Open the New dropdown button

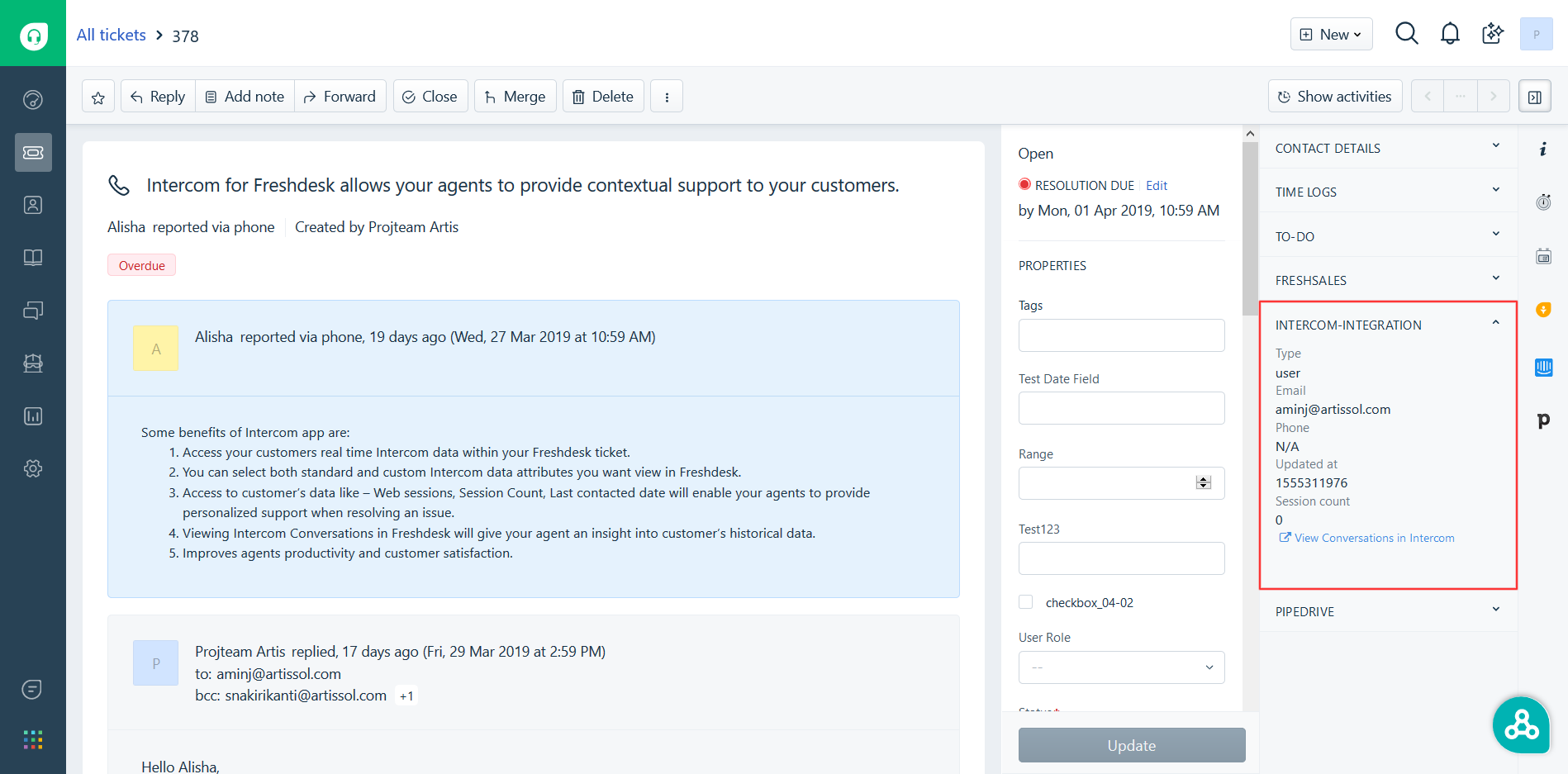point(1331,35)
